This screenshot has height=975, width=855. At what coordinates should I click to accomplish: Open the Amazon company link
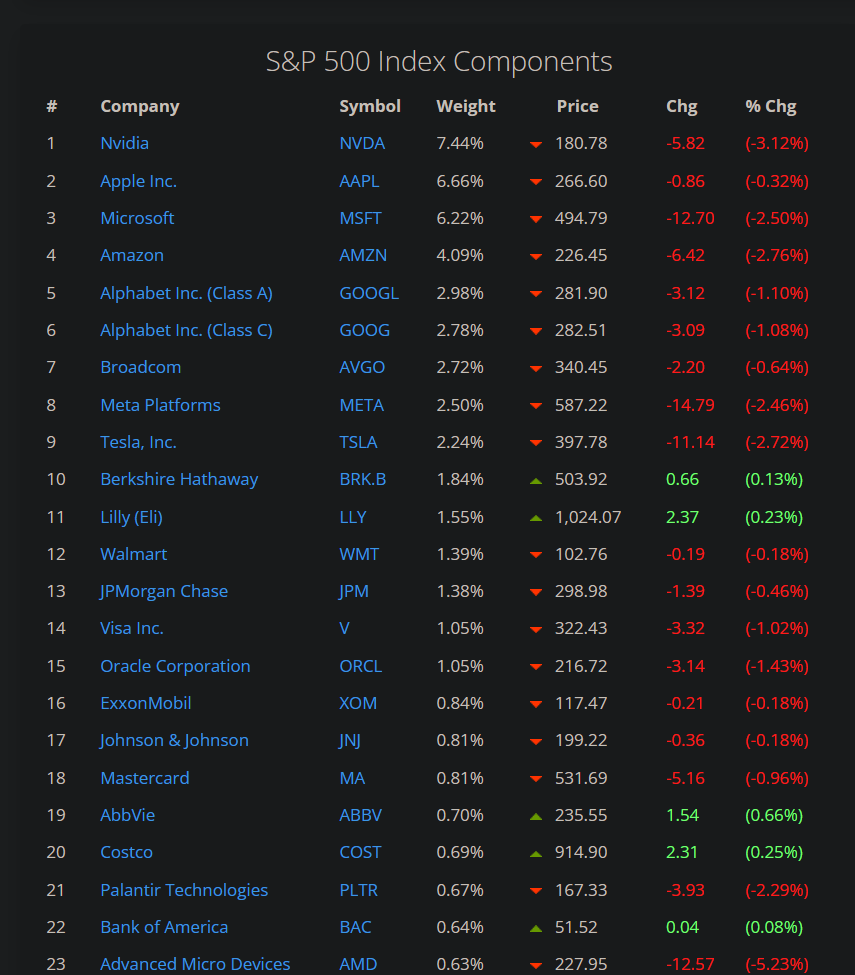(132, 256)
